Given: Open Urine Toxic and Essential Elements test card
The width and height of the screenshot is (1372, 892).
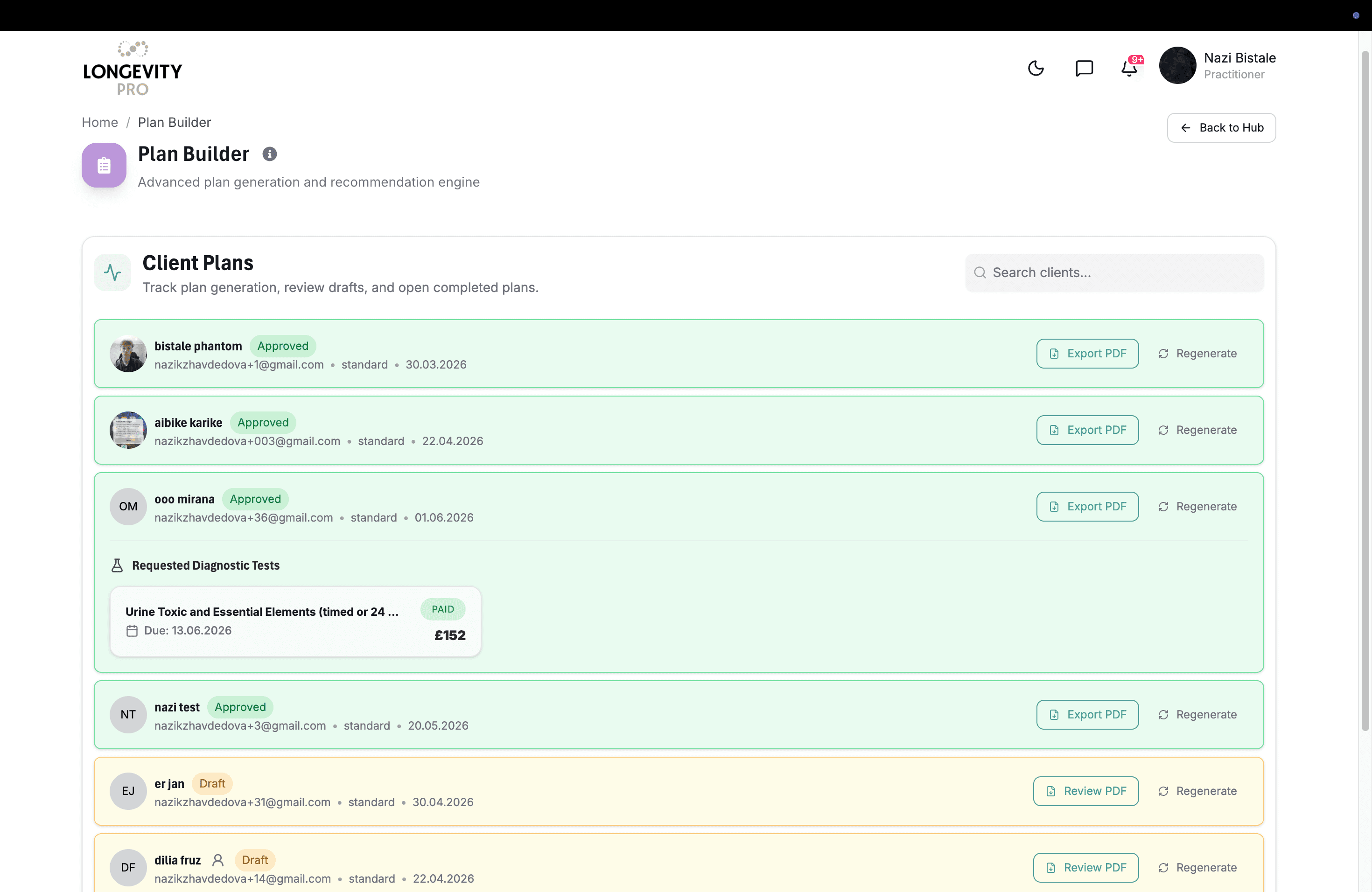Looking at the screenshot, I should pyautogui.click(x=295, y=622).
